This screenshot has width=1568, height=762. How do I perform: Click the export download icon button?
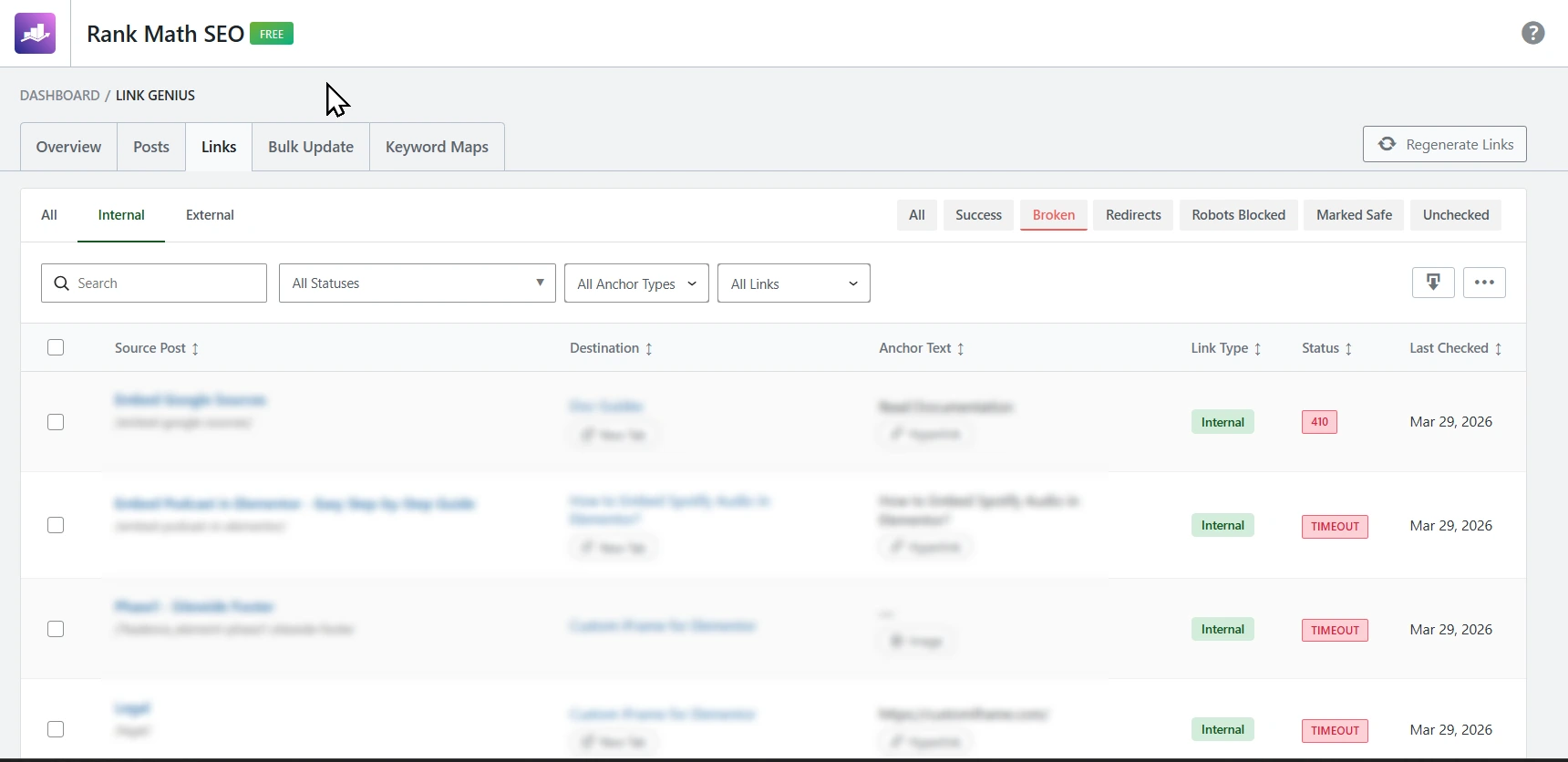[1433, 283]
